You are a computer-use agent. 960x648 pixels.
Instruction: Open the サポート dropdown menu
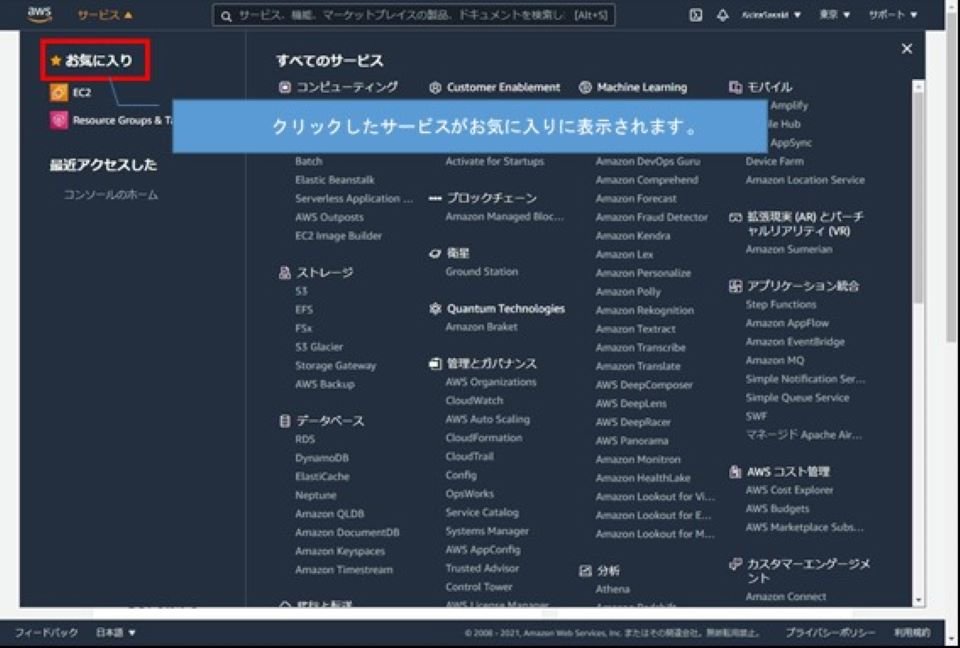(x=893, y=15)
